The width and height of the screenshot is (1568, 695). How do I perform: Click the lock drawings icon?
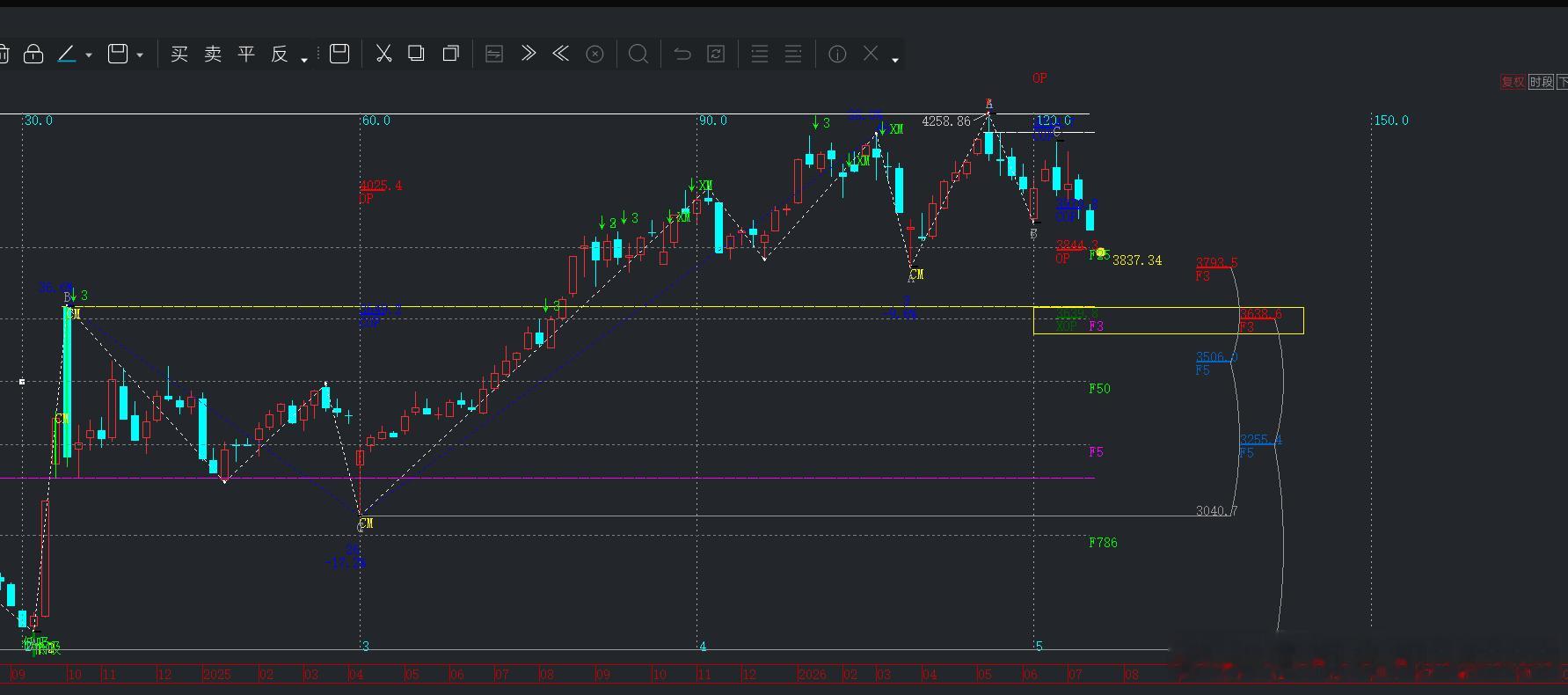coord(33,55)
